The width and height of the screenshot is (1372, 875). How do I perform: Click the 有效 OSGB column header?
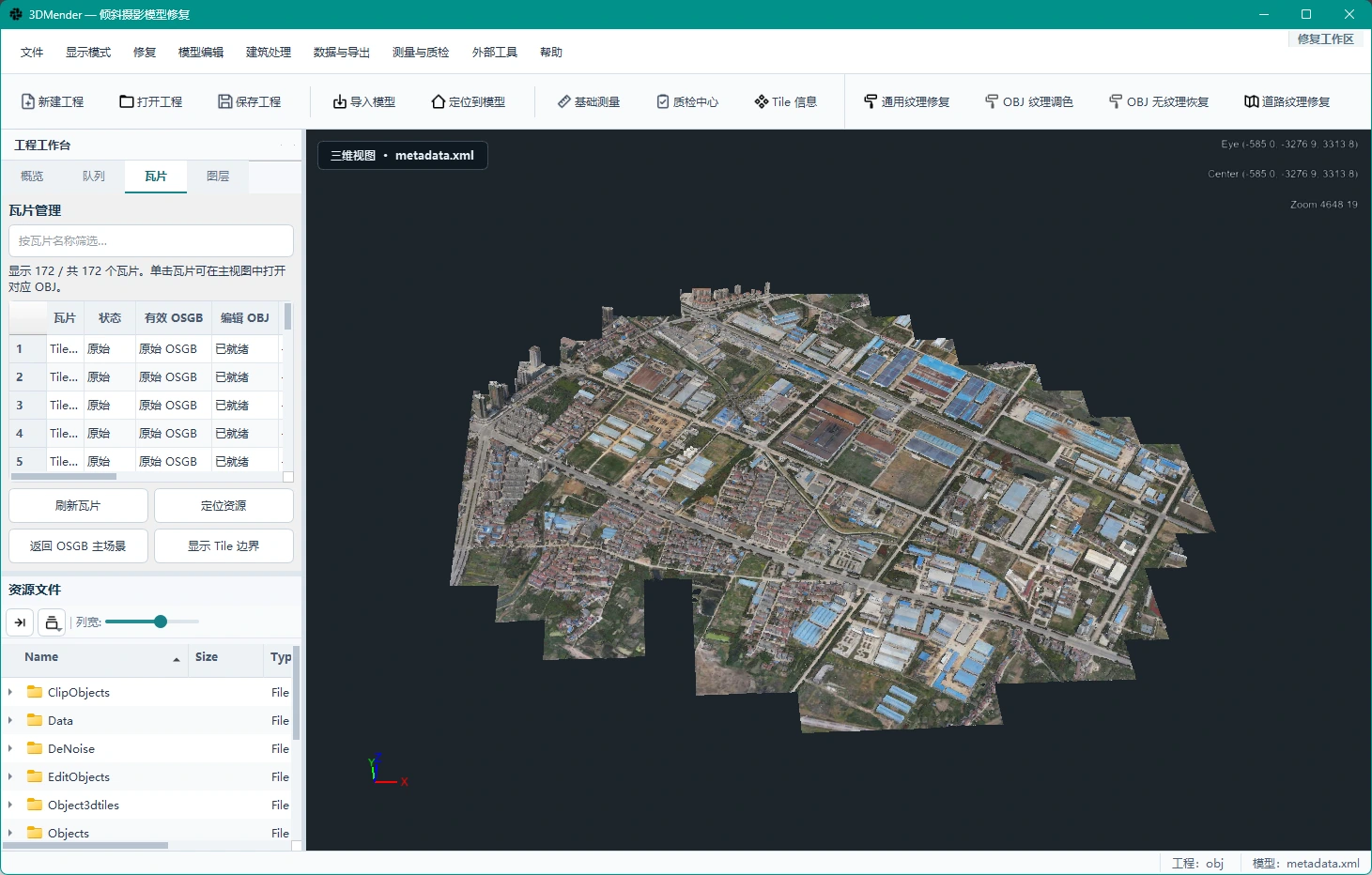[x=174, y=318]
